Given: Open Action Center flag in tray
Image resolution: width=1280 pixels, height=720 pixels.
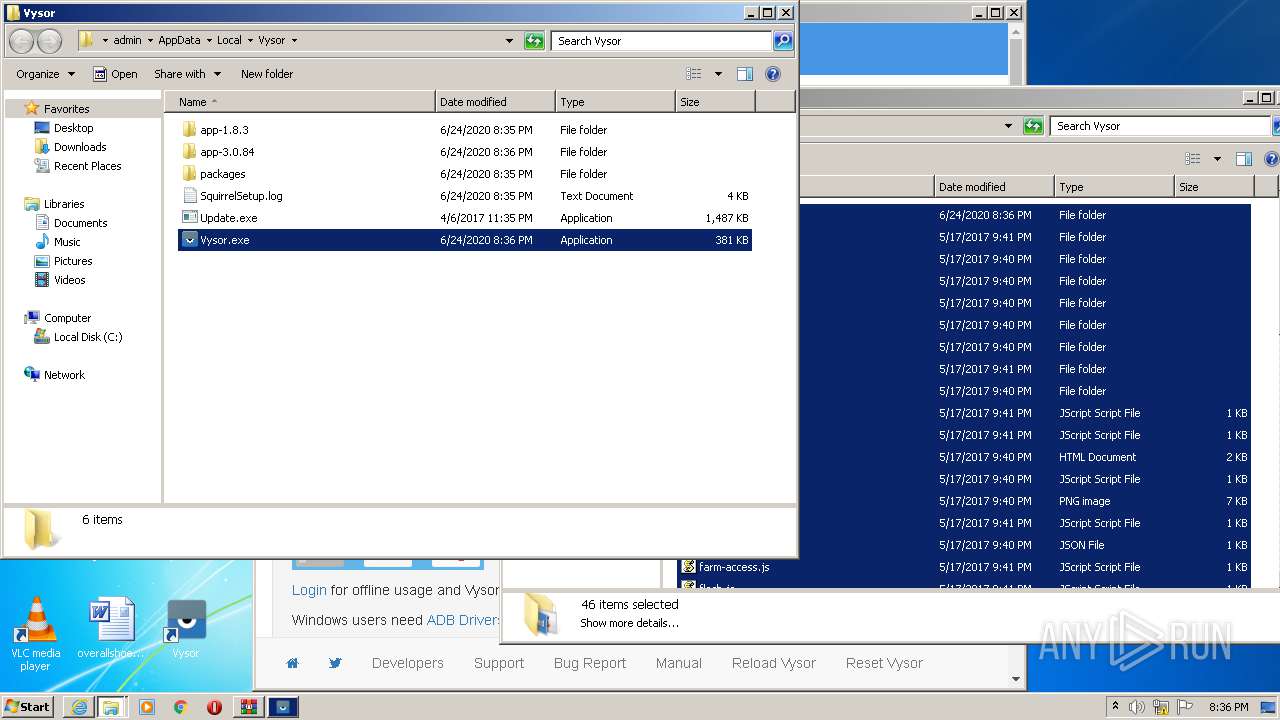Looking at the screenshot, I should [x=1185, y=707].
